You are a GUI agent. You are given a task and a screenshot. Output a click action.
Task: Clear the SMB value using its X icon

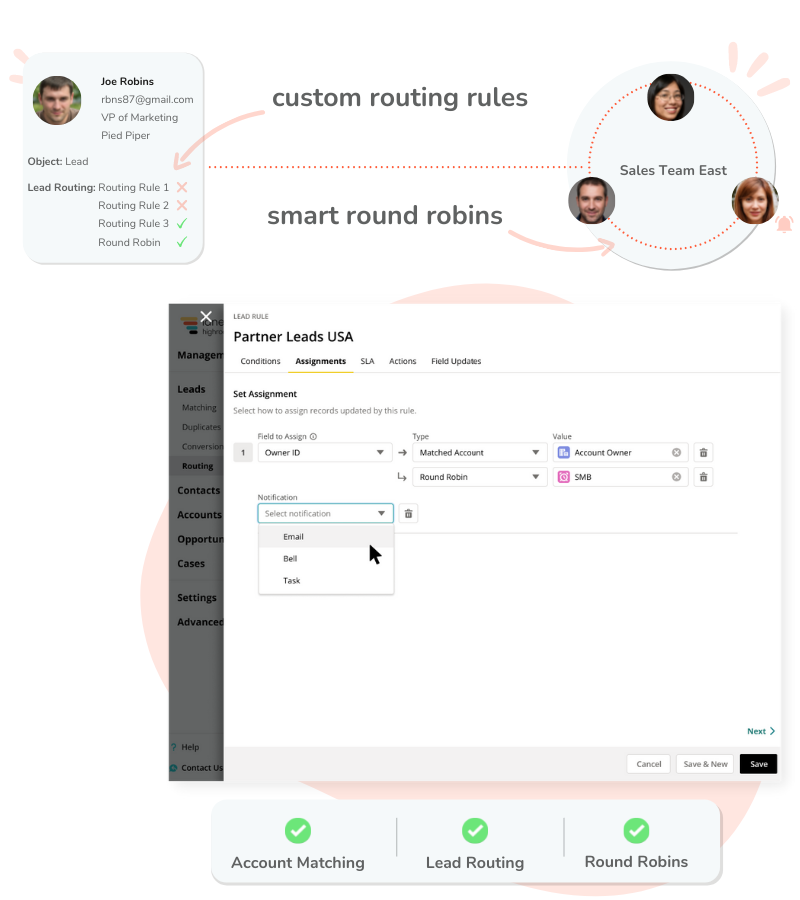click(x=676, y=477)
